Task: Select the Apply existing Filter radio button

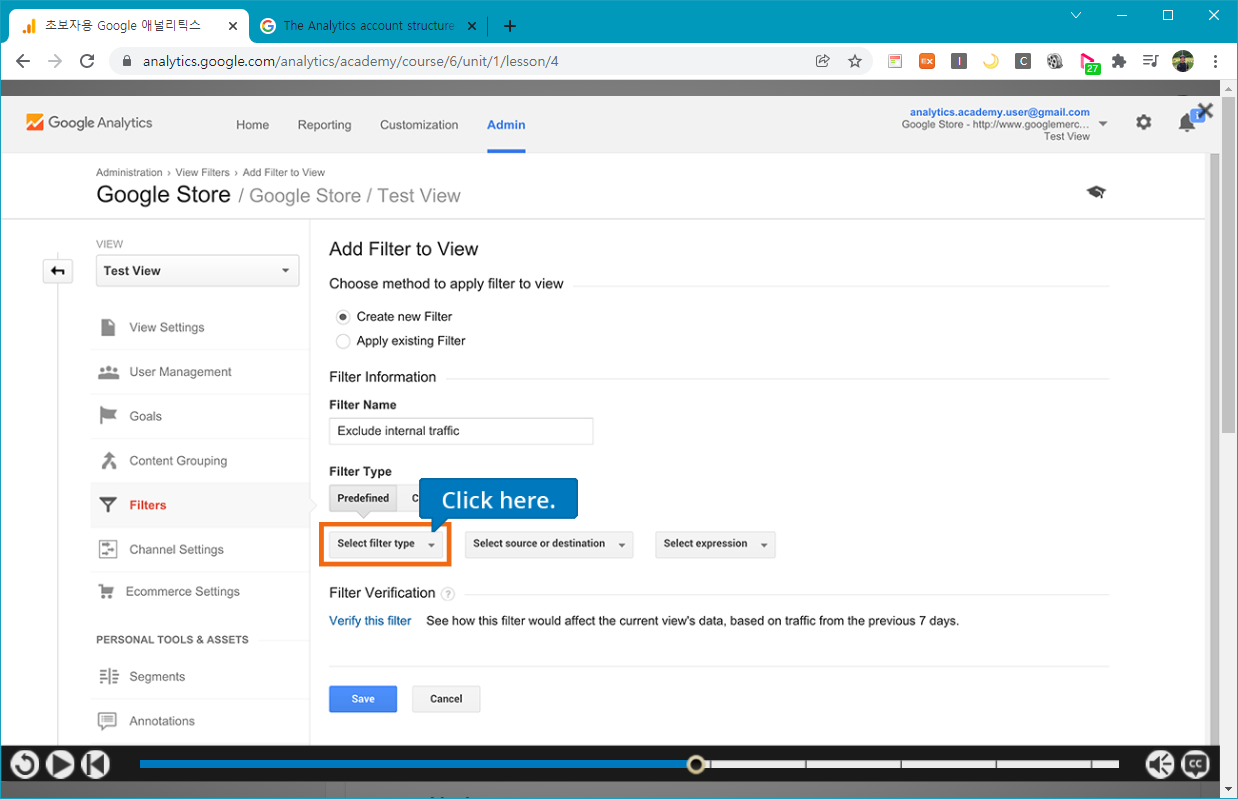Action: point(343,341)
